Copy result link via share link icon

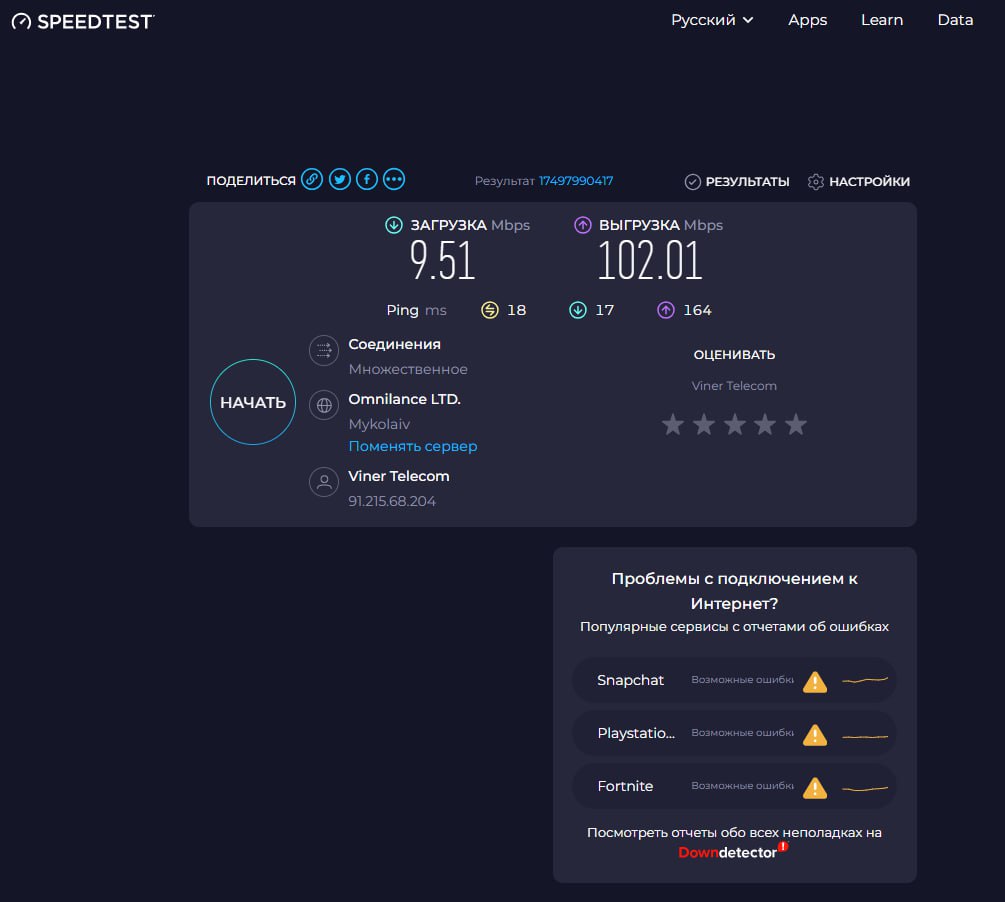pyautogui.click(x=312, y=180)
